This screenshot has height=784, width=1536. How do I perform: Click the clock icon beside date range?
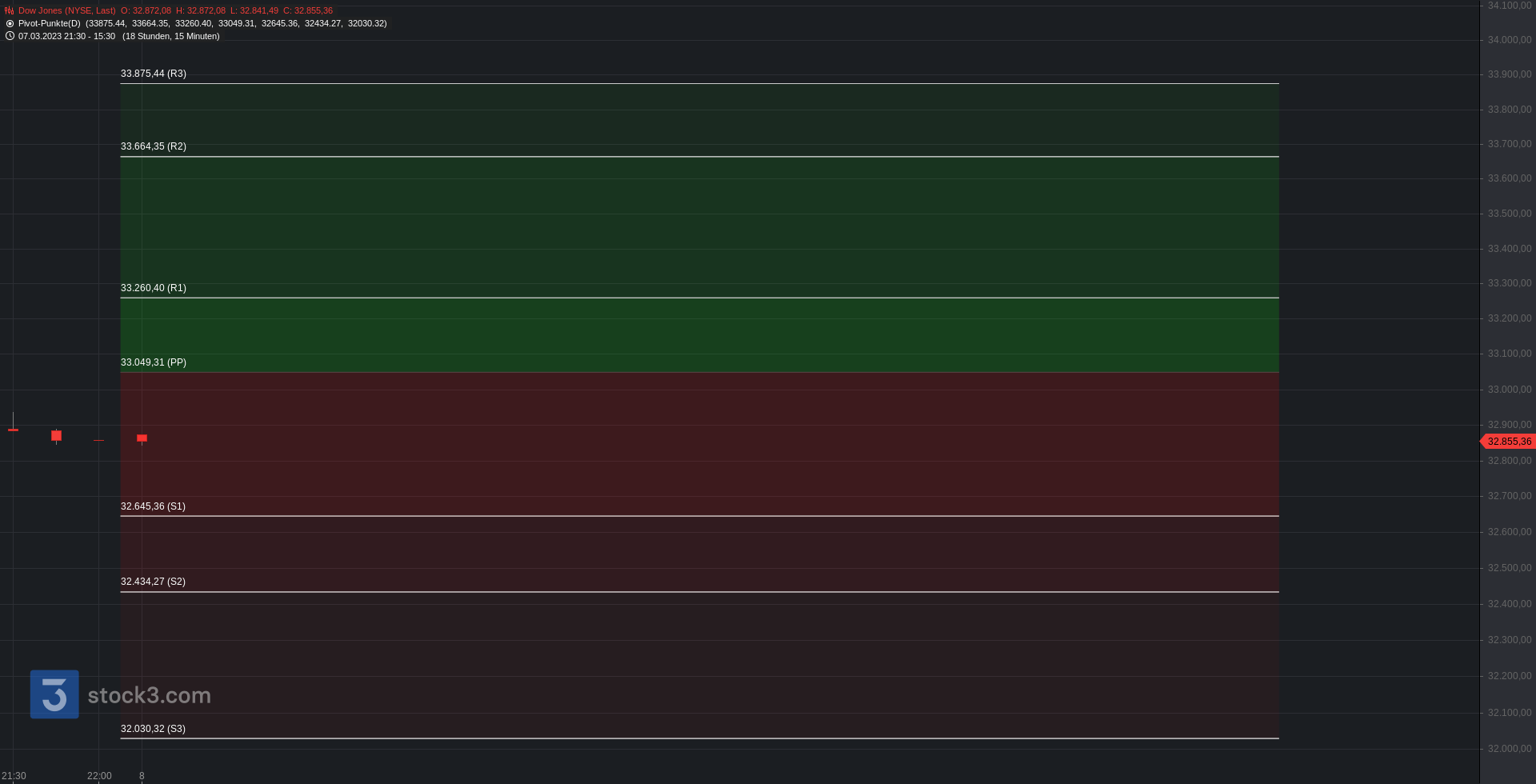[10, 36]
